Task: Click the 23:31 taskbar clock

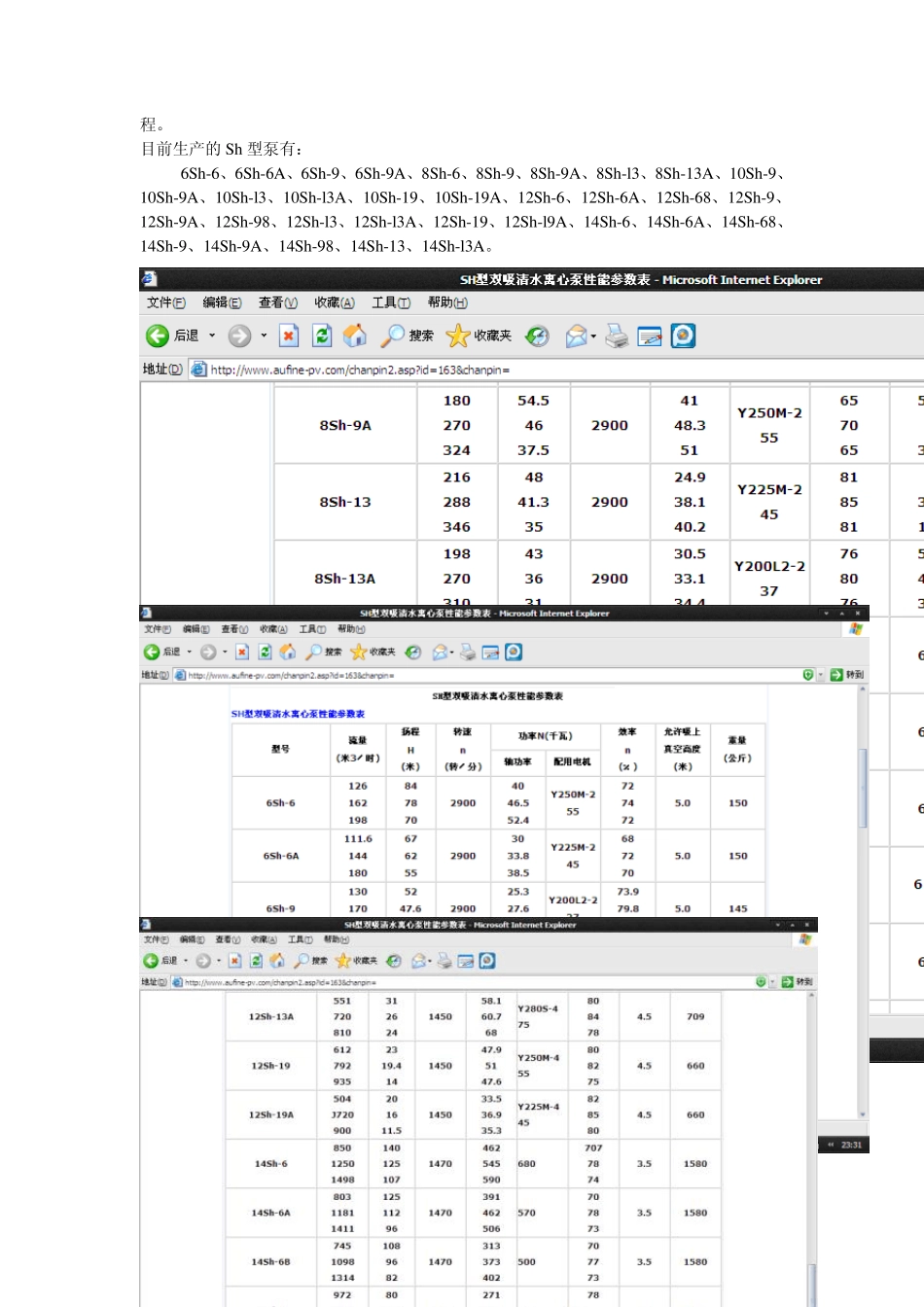Action: pos(851,1145)
